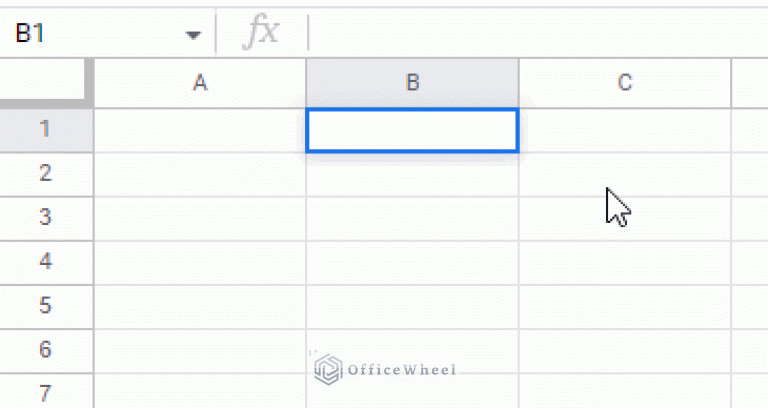Select column B header
768x408 pixels.
(x=412, y=83)
